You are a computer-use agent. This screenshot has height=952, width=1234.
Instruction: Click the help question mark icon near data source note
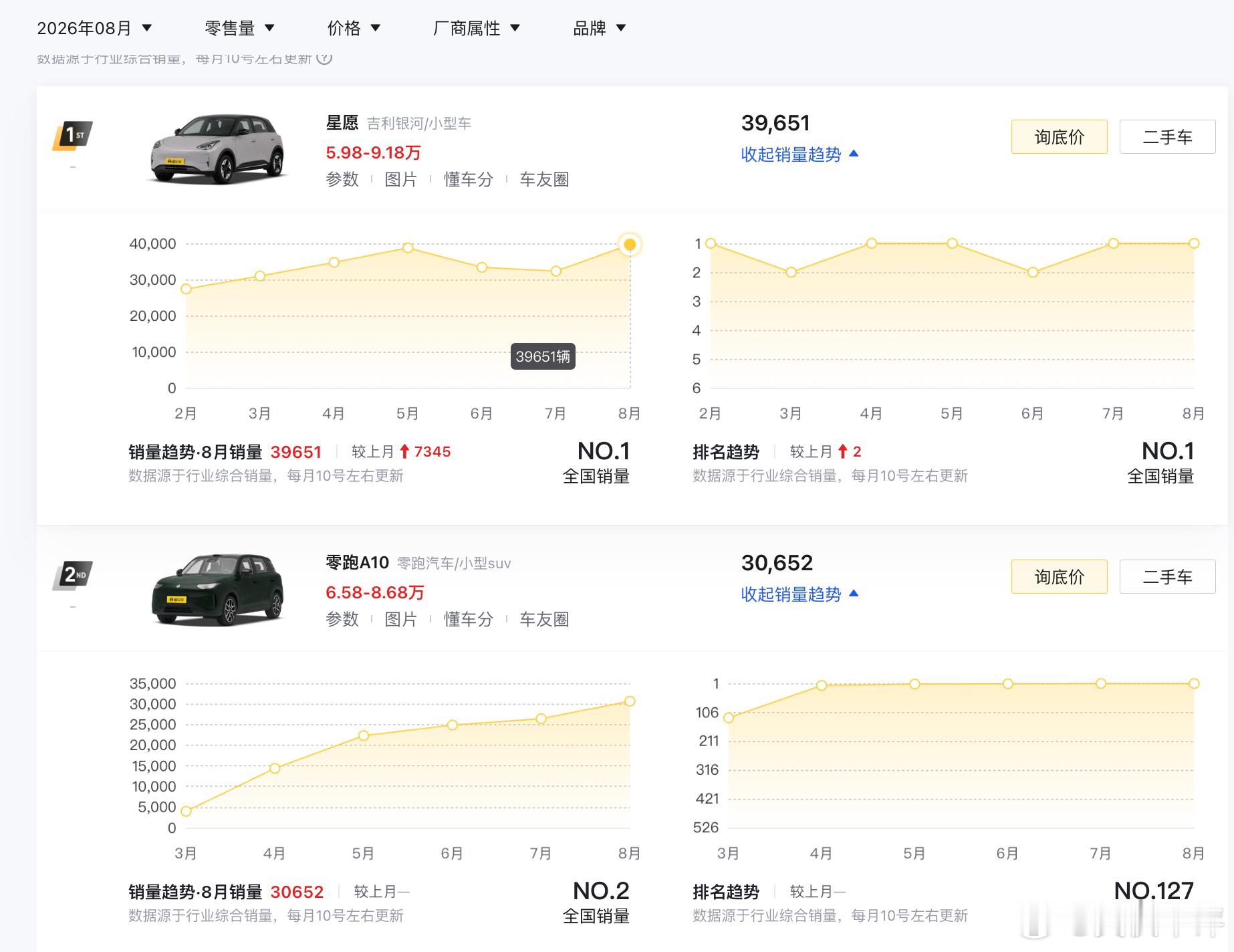click(324, 58)
